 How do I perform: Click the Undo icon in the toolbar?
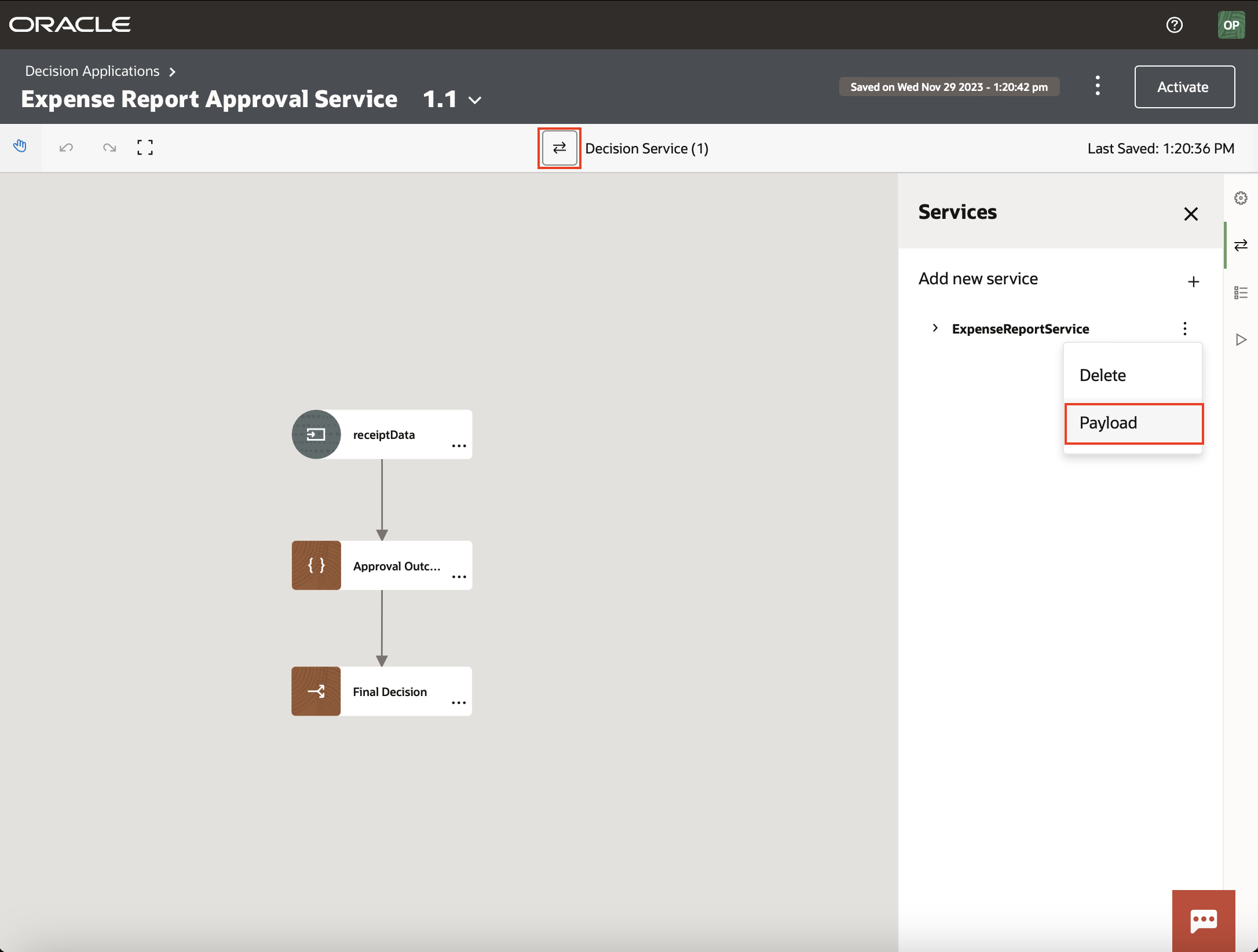coord(66,148)
